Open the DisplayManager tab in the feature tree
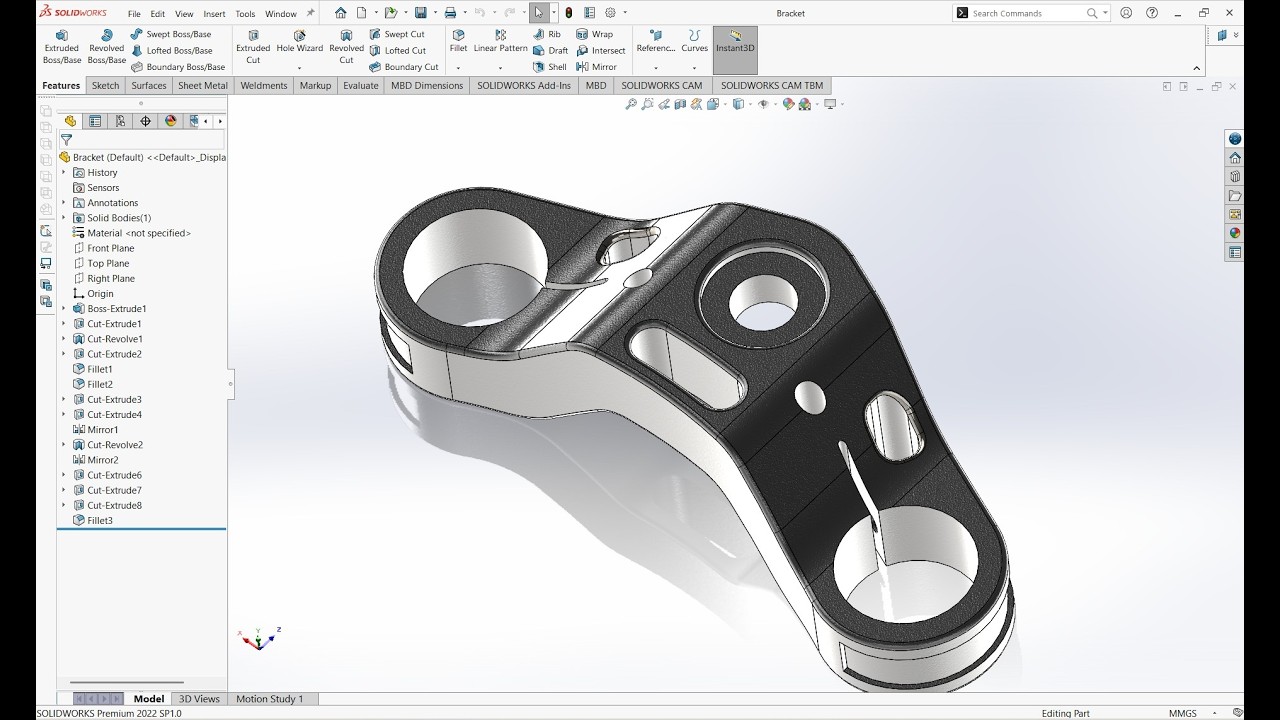The height and width of the screenshot is (720, 1280). coord(170,121)
